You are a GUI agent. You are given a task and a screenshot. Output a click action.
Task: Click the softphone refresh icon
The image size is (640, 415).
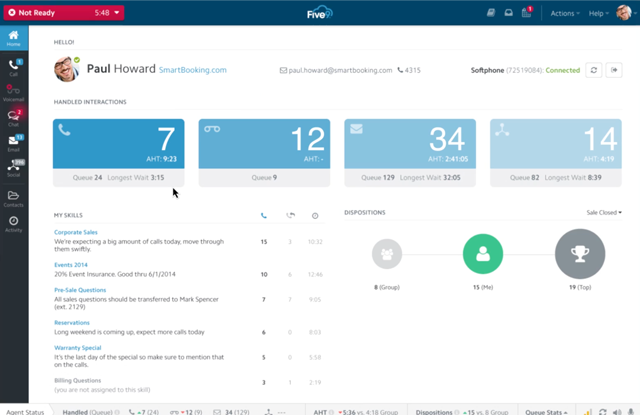[594, 70]
